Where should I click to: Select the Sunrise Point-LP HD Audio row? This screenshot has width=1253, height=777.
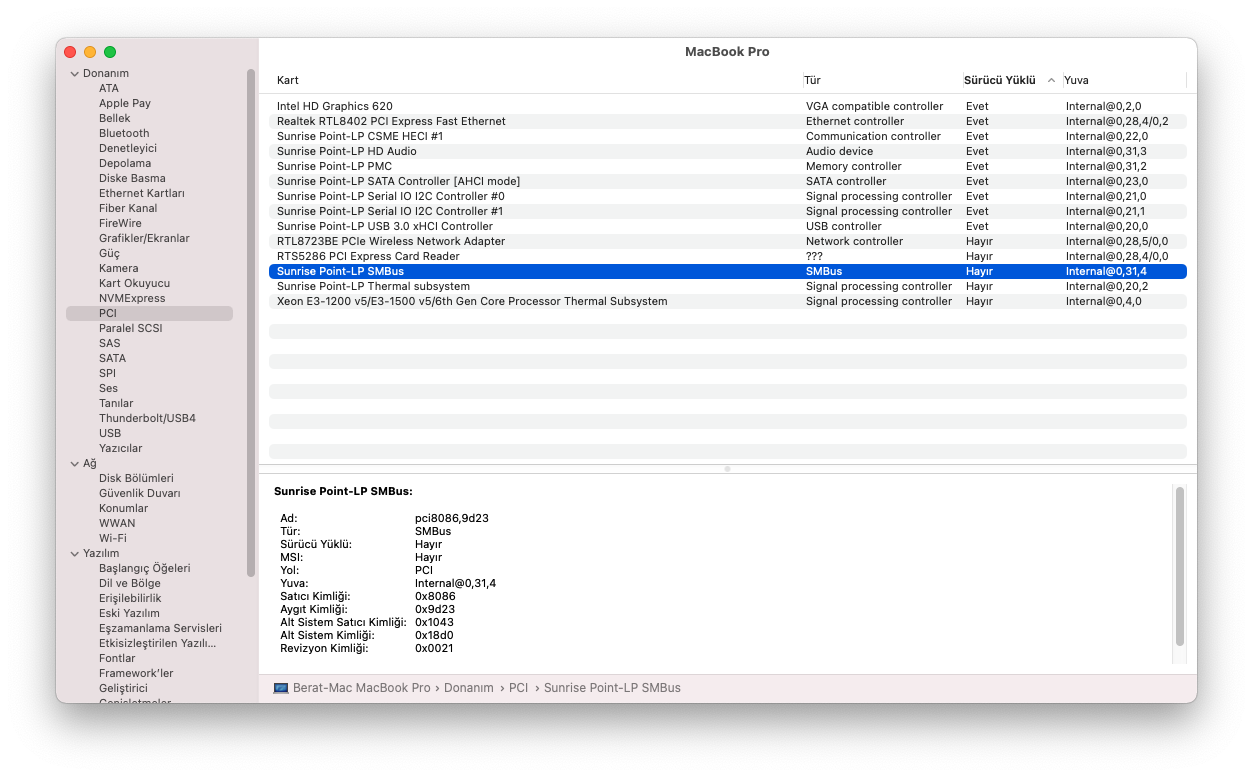pos(347,151)
